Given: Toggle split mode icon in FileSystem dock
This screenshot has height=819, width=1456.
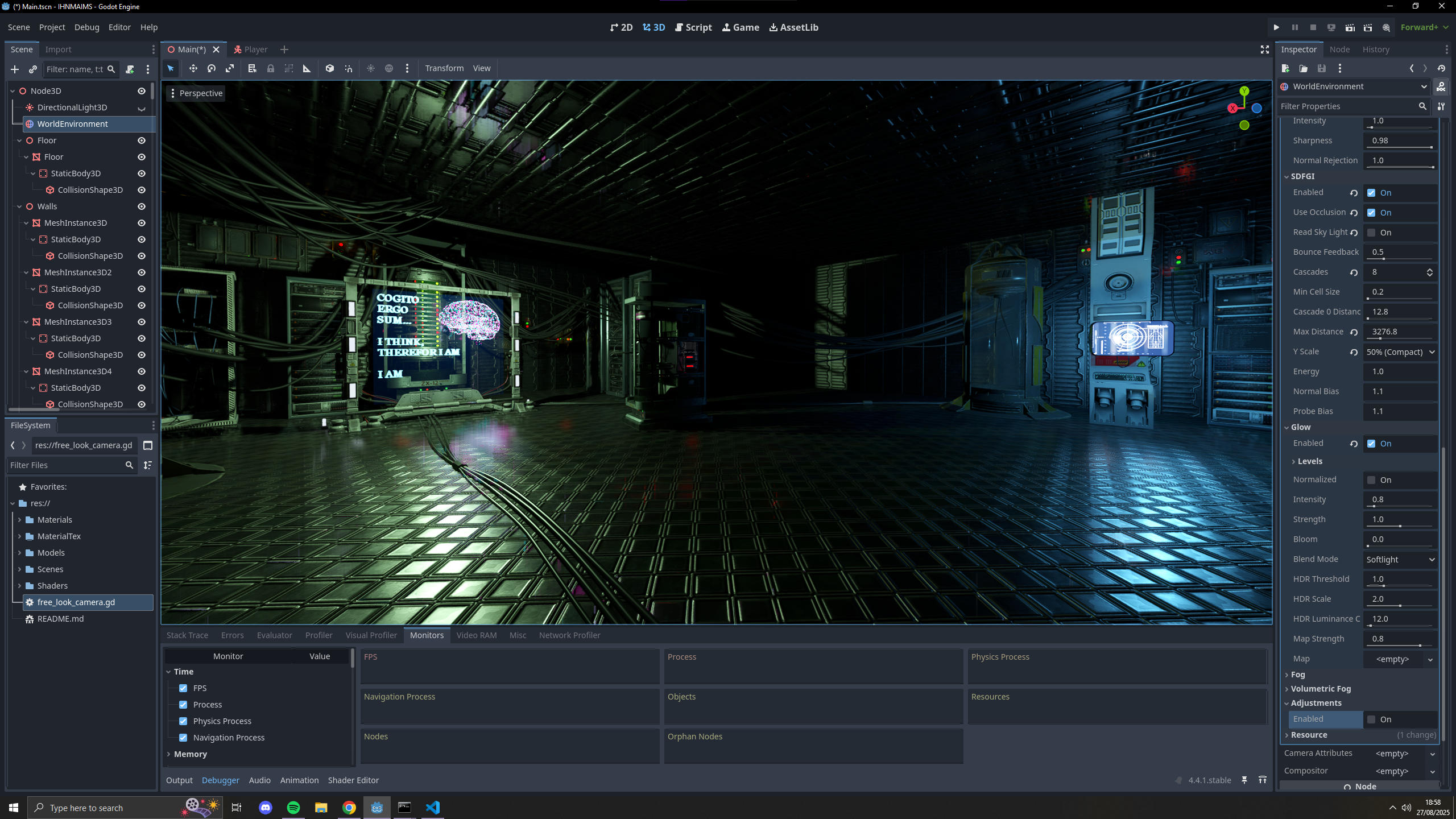Looking at the screenshot, I should click(148, 445).
